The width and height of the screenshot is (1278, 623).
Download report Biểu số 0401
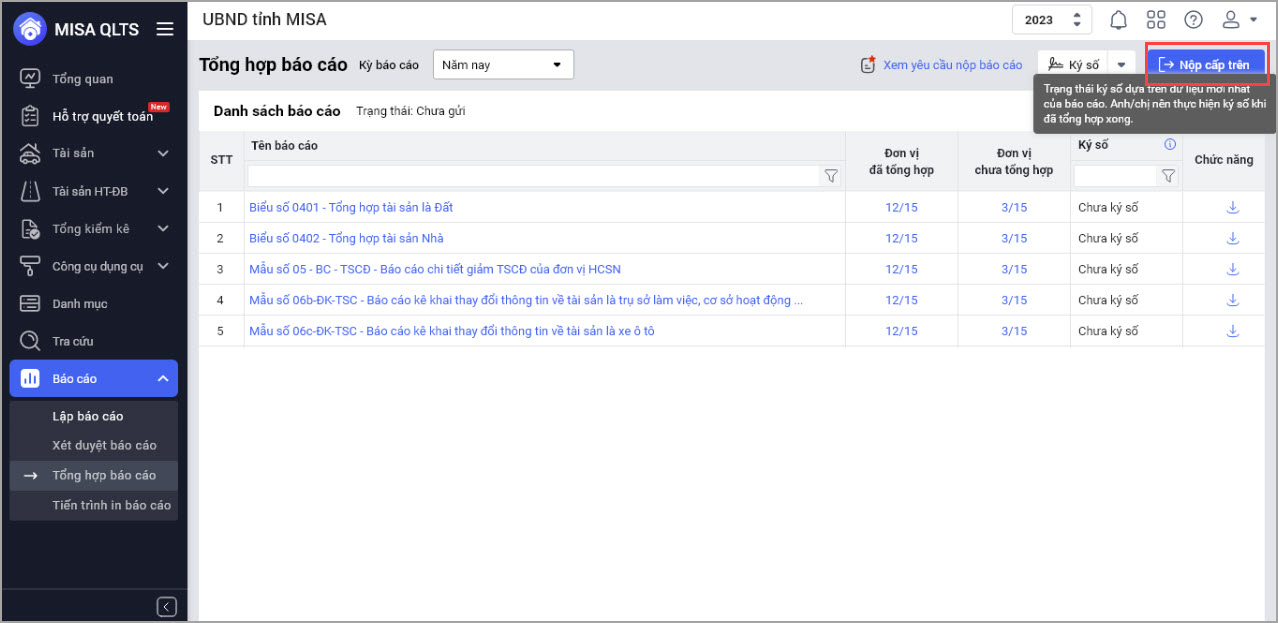[x=1232, y=208]
